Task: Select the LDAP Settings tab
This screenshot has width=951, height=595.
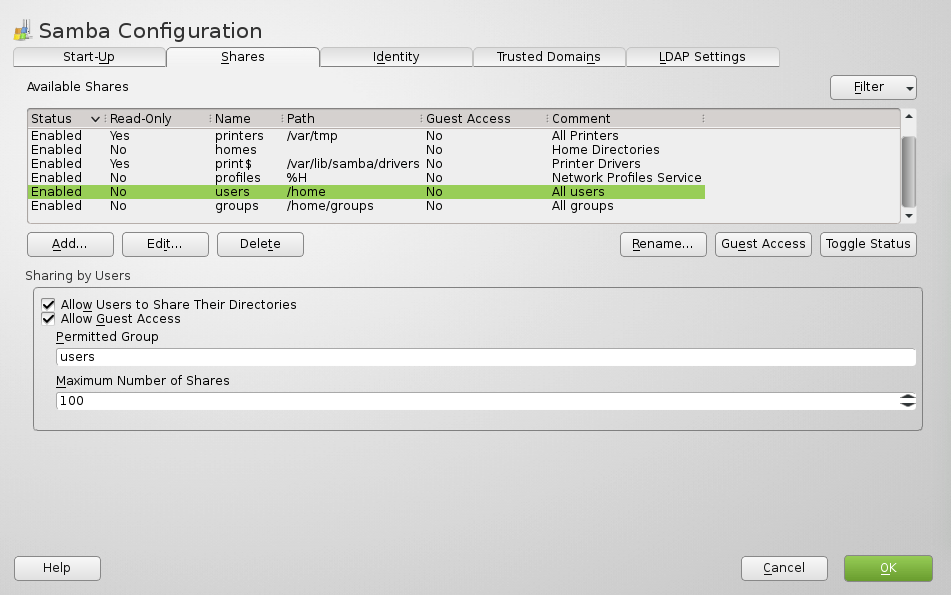Action: 702,57
